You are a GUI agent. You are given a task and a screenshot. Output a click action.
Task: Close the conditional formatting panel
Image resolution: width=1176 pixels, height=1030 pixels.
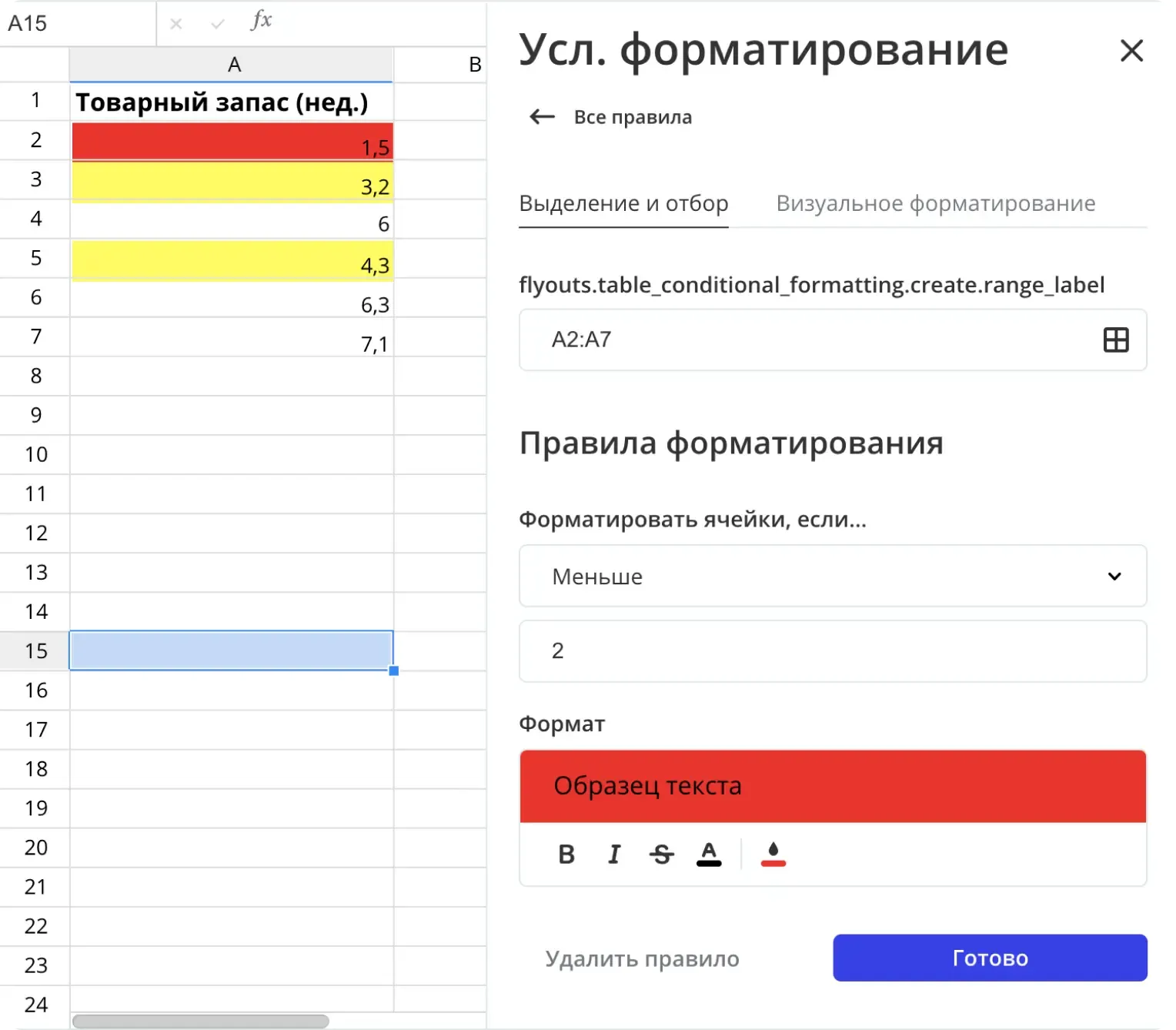pos(1131,50)
